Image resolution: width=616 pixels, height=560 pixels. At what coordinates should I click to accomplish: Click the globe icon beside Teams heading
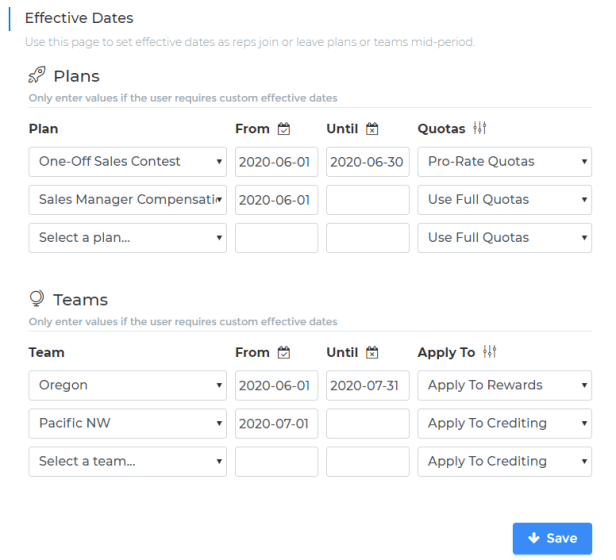(x=37, y=299)
